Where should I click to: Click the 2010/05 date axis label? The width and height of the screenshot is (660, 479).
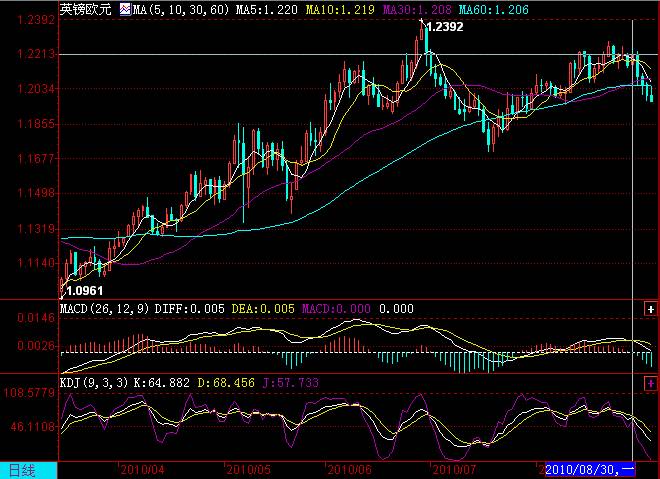tap(248, 470)
